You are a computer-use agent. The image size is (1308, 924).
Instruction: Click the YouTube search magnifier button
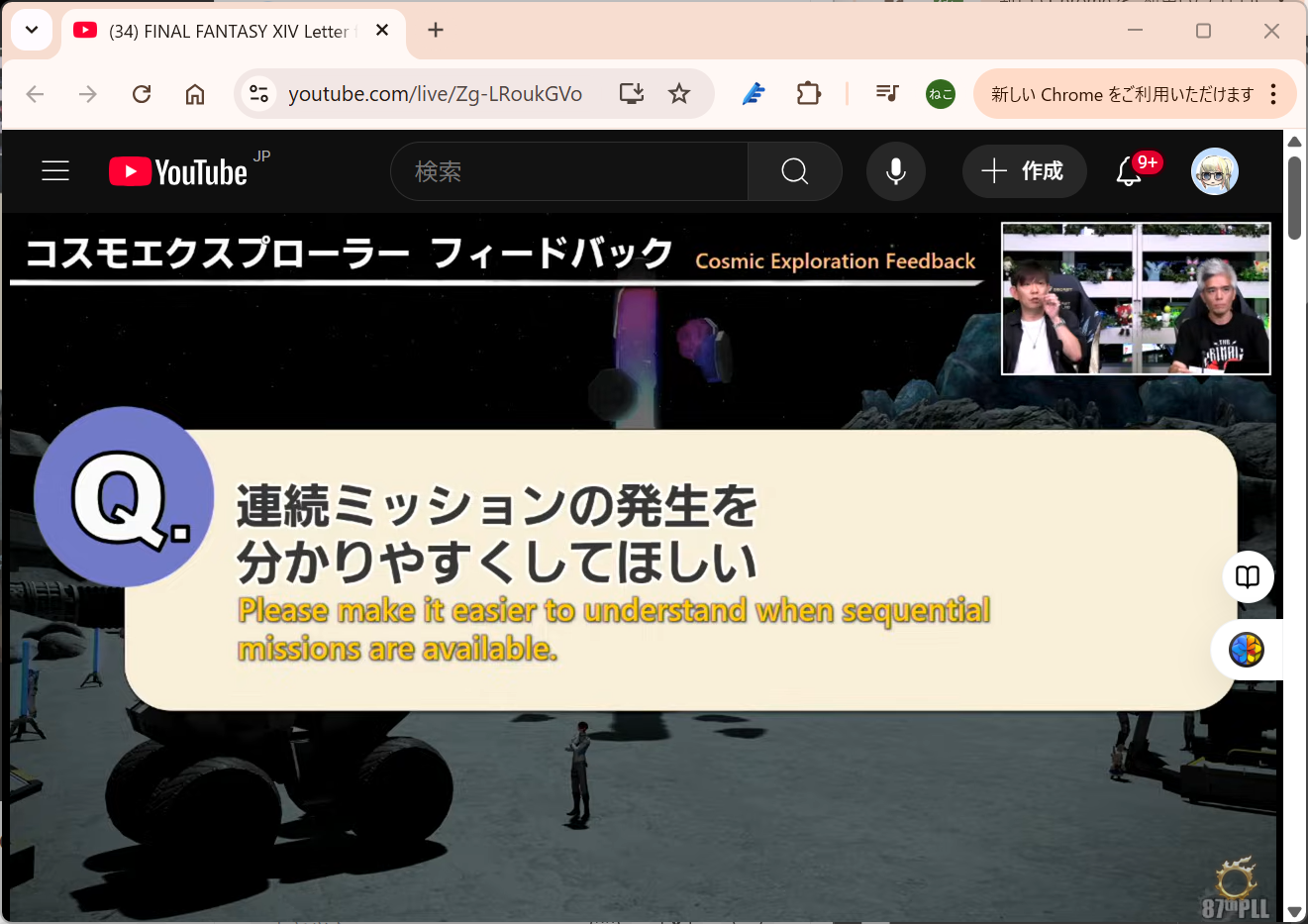(795, 171)
